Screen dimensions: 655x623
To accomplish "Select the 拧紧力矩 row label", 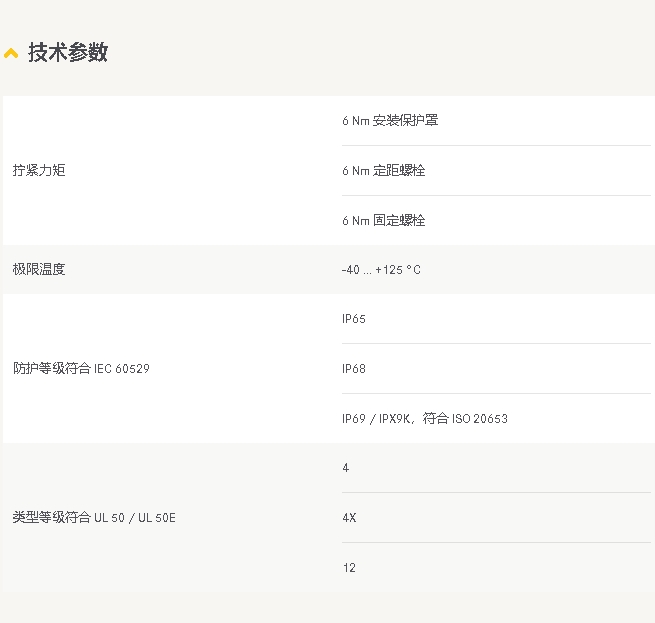I will tap(39, 171).
